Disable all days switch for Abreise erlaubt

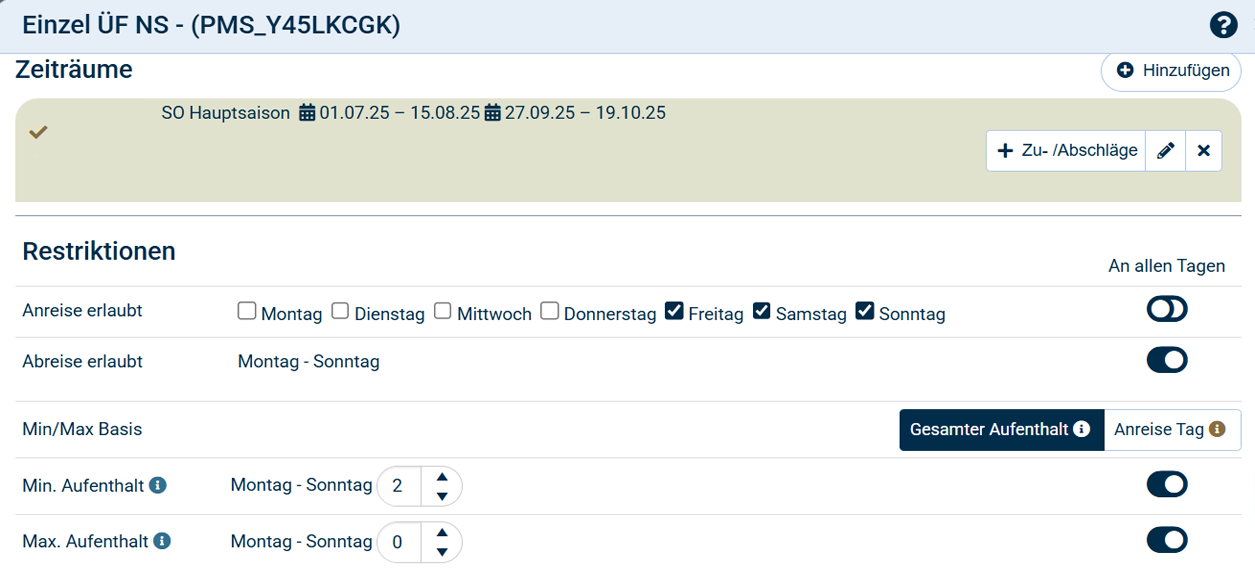(x=1166, y=360)
